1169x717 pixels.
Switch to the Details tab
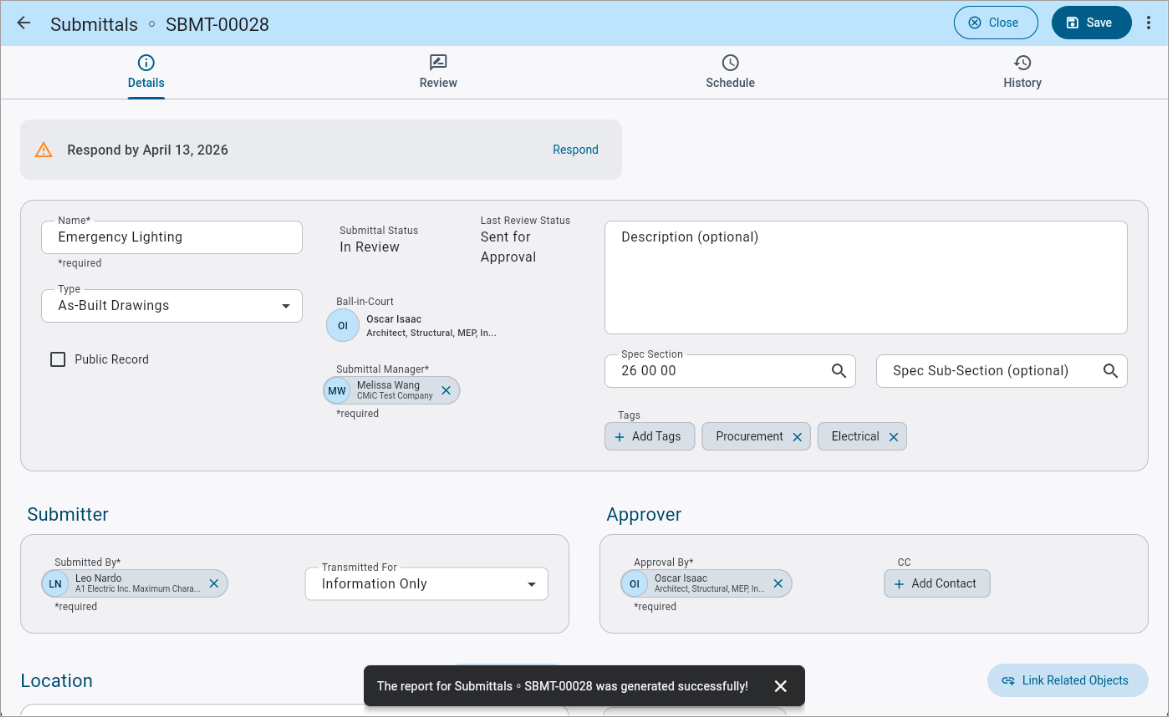coord(146,72)
